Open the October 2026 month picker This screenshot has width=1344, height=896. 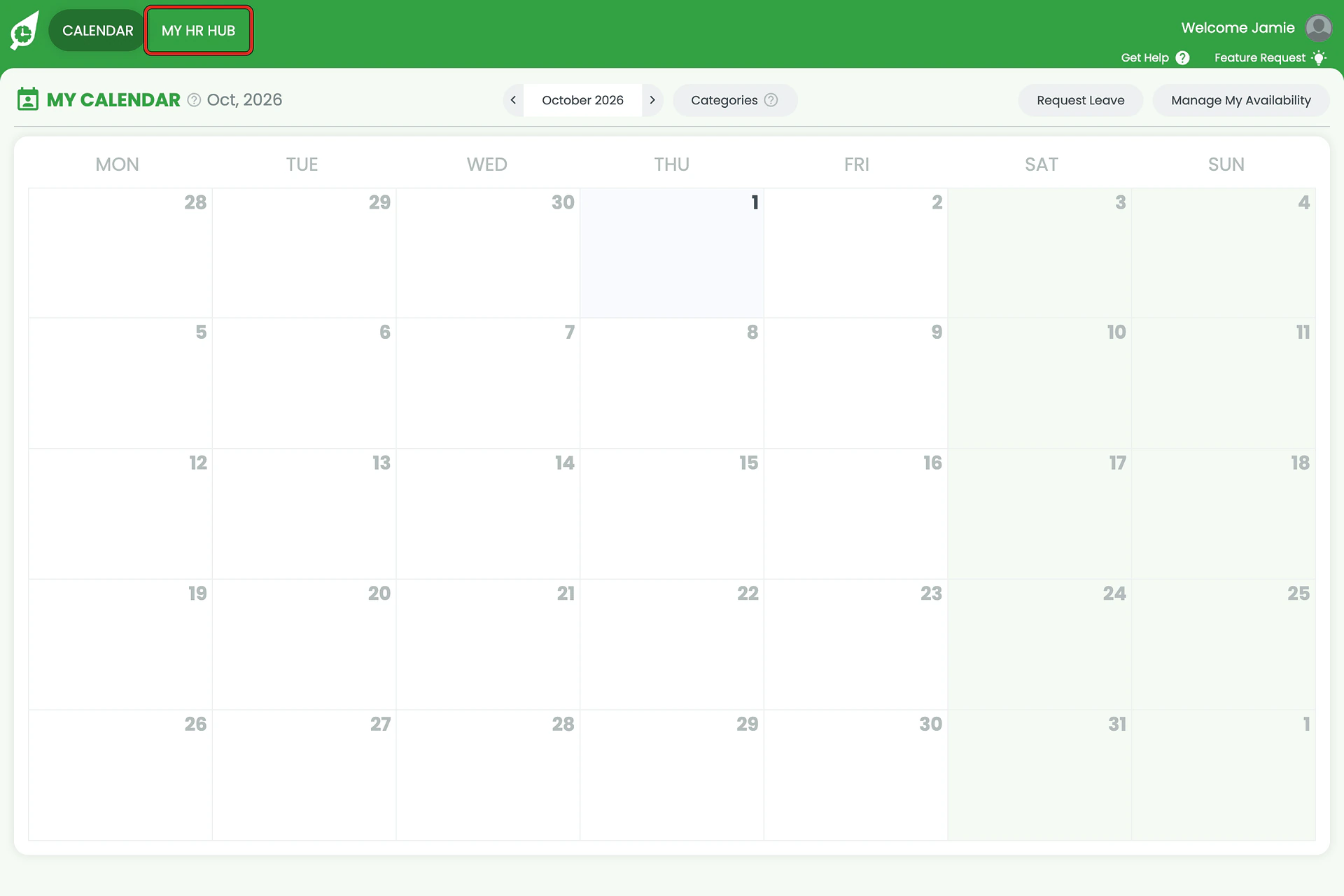point(582,100)
